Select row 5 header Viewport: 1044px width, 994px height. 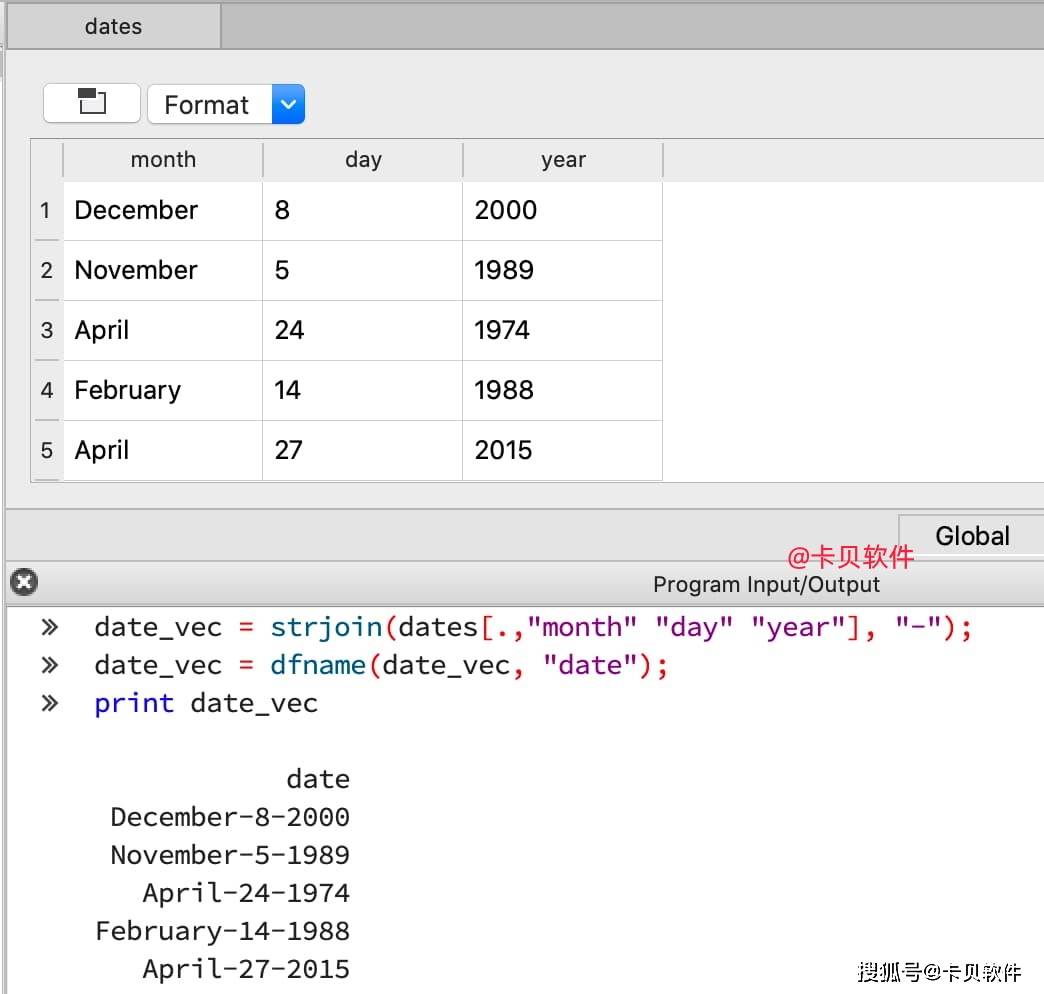46,451
